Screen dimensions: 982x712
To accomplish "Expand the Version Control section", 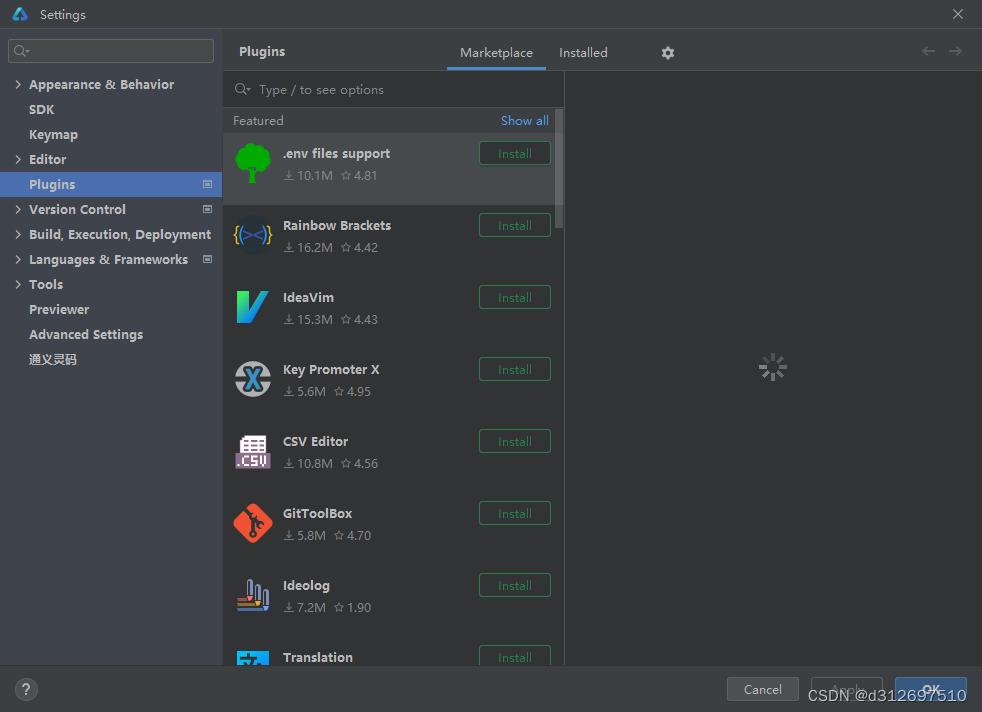I will pos(18,209).
